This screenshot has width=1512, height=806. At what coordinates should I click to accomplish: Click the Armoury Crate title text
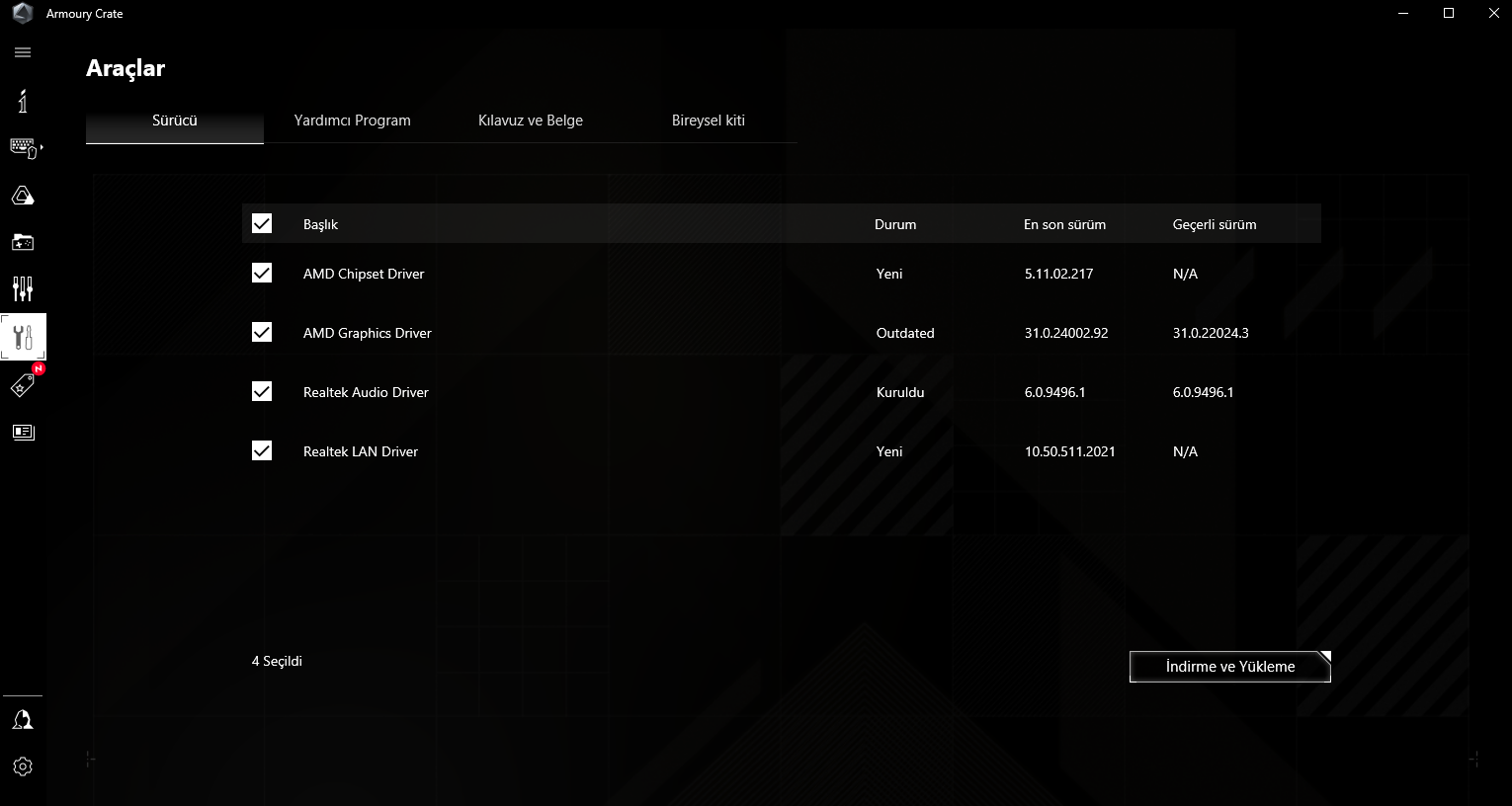pos(85,14)
